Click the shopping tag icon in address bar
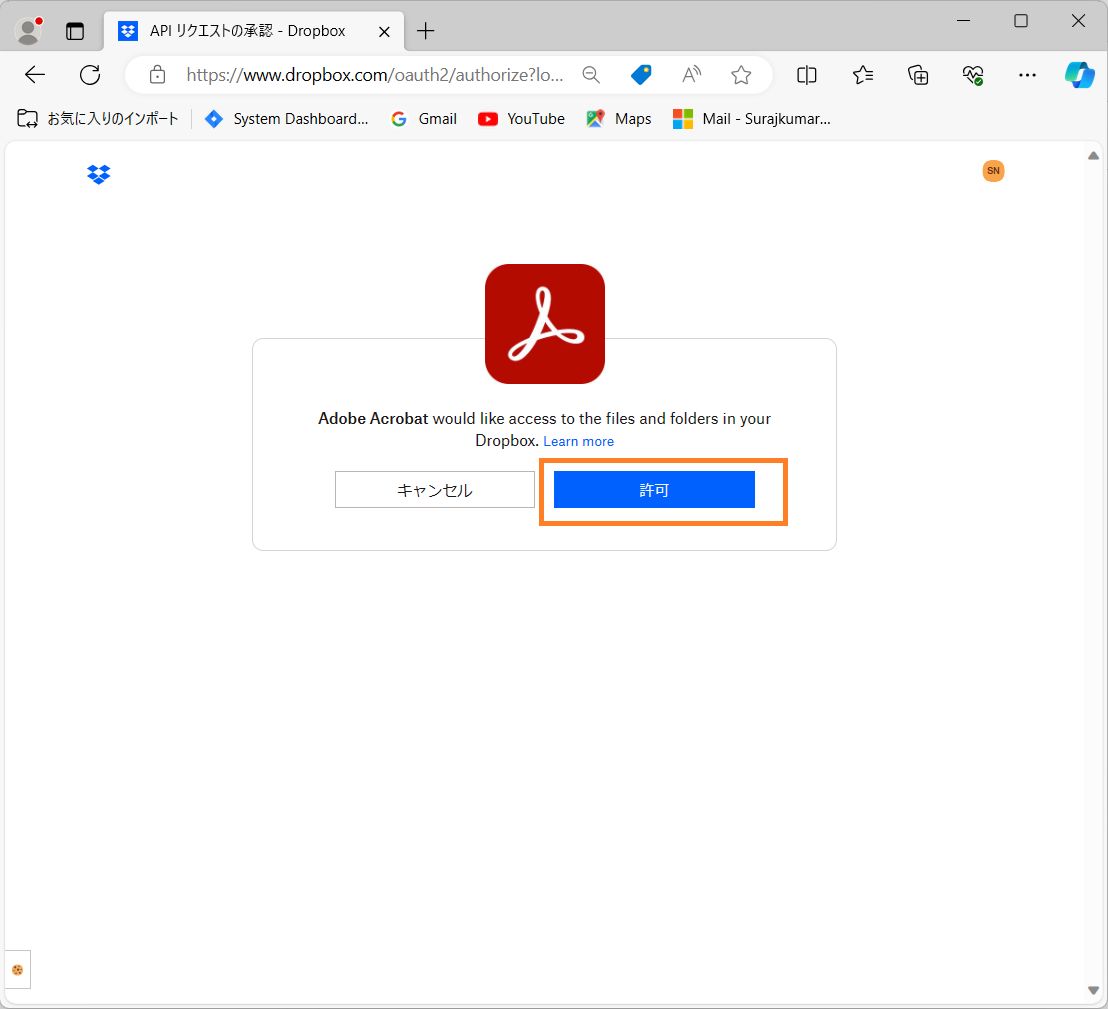 [641, 75]
